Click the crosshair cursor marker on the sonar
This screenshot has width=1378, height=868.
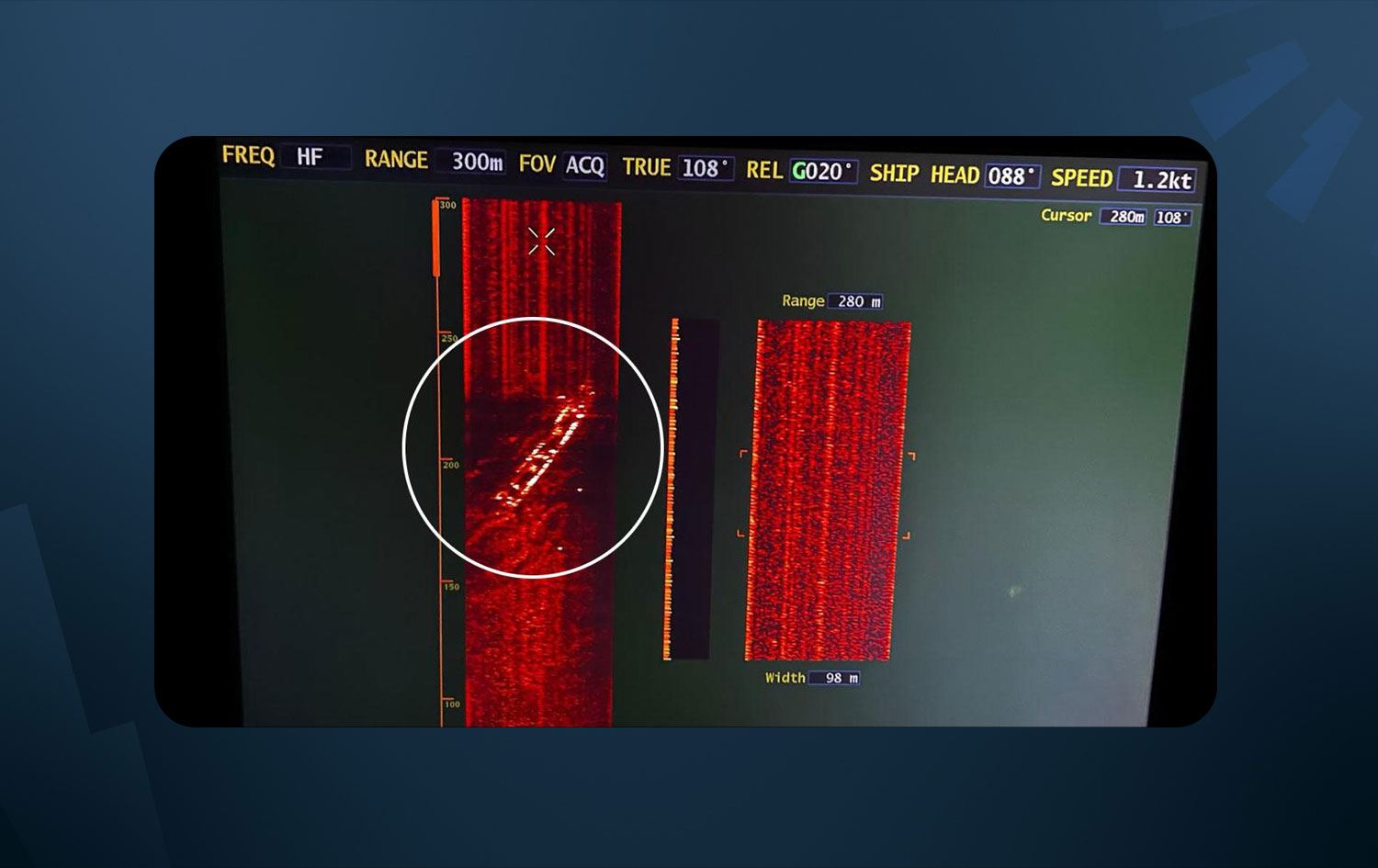541,242
